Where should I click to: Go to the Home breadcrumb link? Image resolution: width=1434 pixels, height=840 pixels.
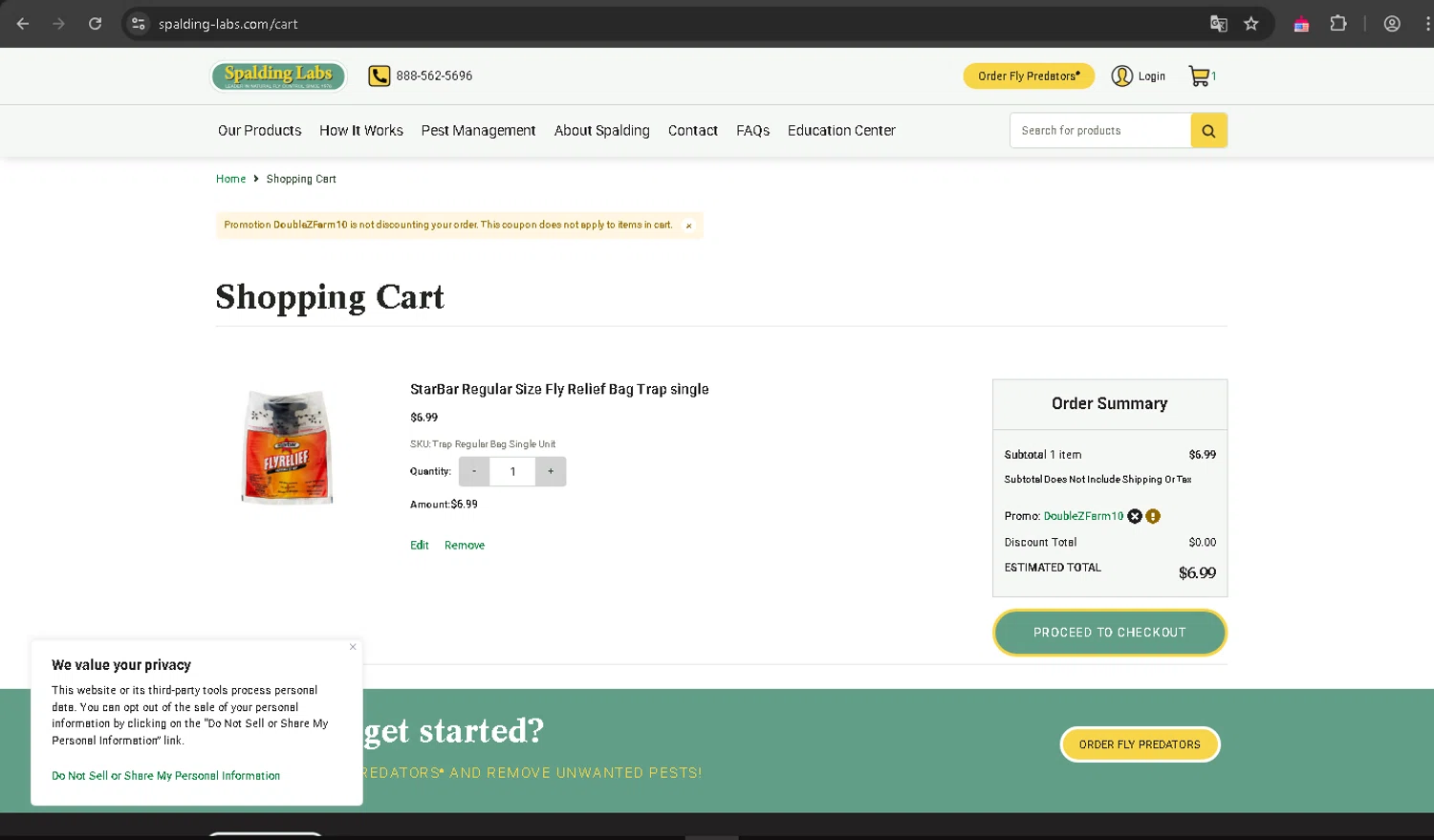(x=230, y=179)
